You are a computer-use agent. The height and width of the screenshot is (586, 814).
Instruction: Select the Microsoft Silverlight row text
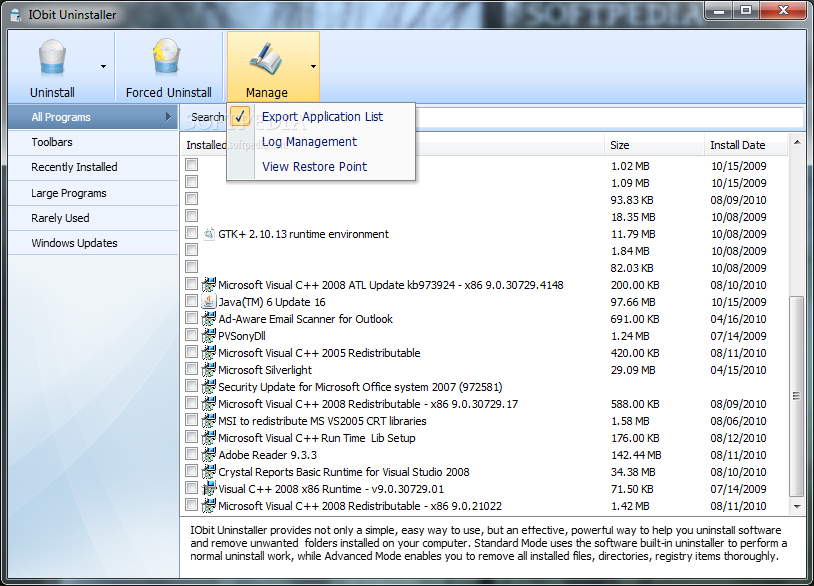pyautogui.click(x=265, y=370)
